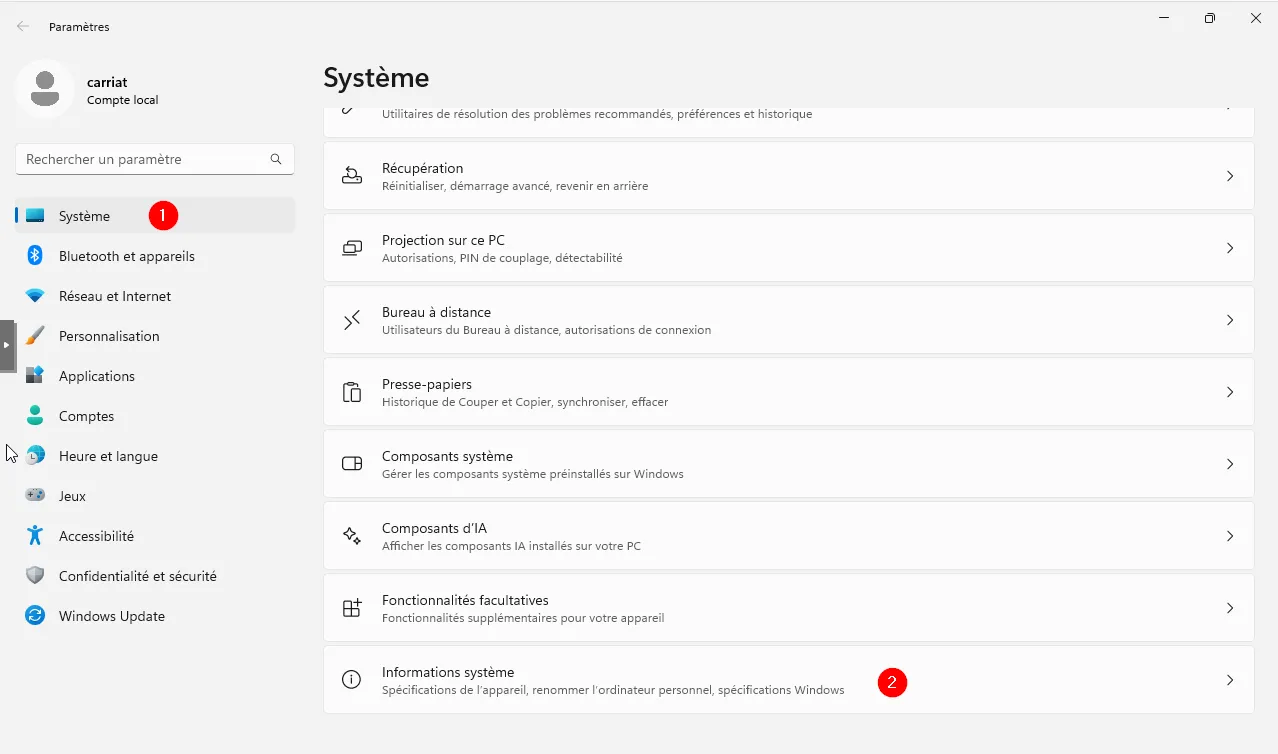Open the Applications category
The width and height of the screenshot is (1278, 754).
(97, 376)
